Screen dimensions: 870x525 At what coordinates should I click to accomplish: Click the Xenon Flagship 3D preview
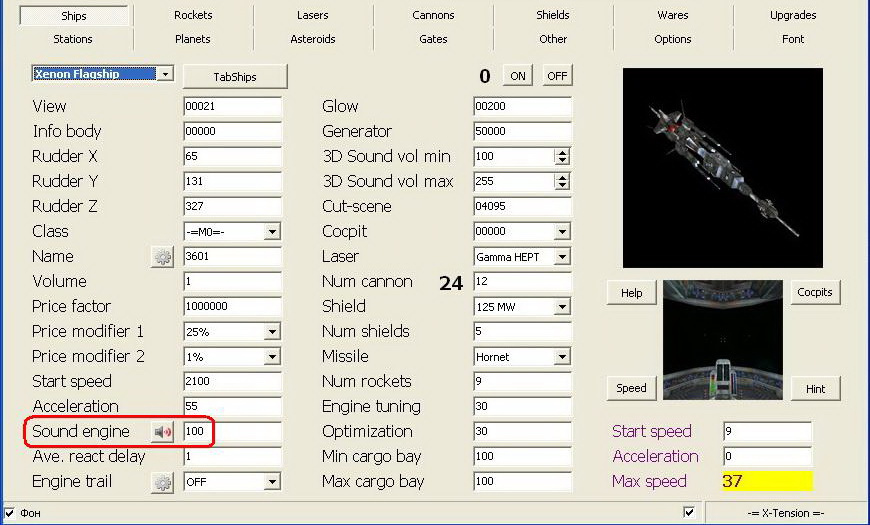point(722,168)
